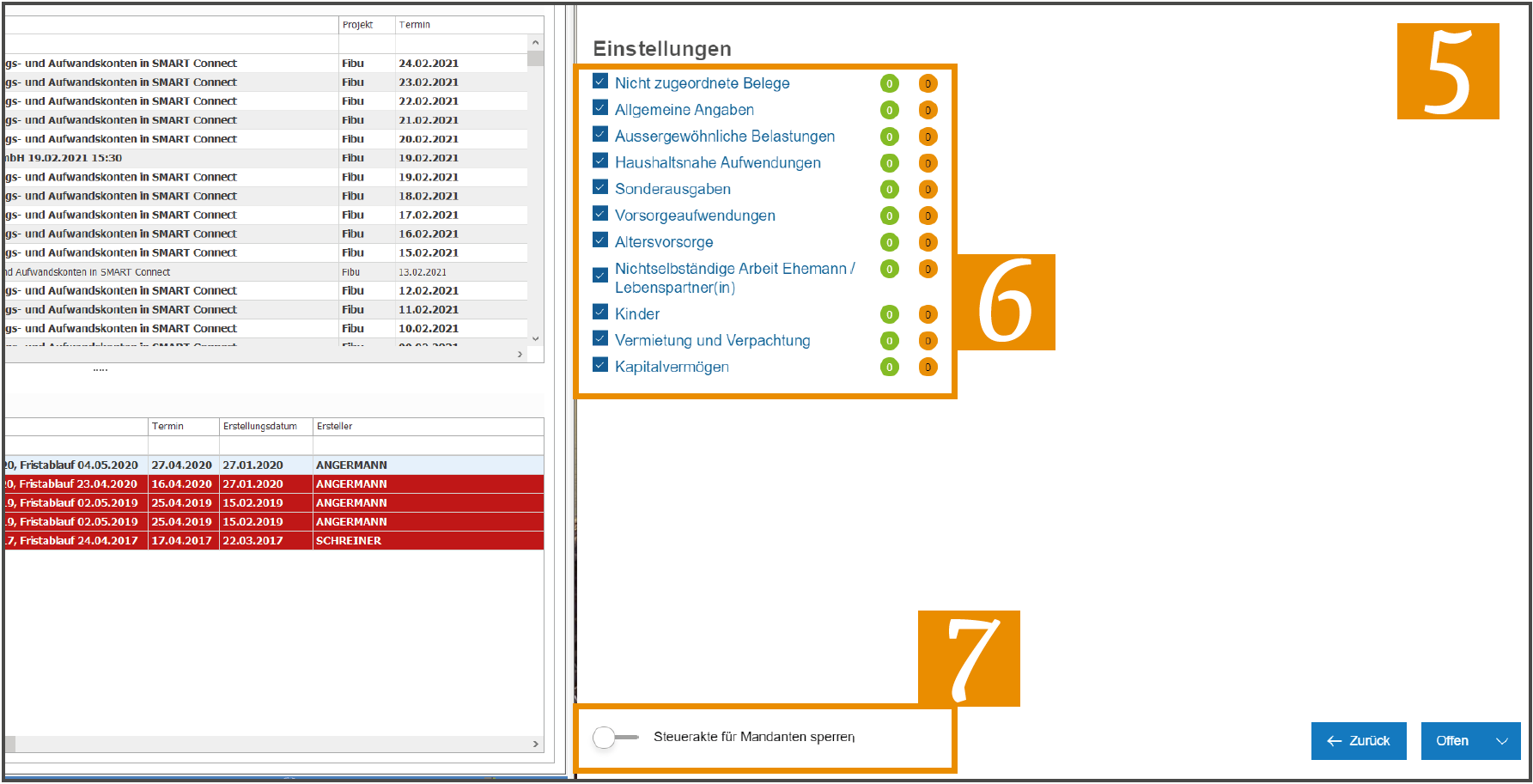Toggle Steuerakte für Mandanten sperren switch
Screen dimensions: 1533x784
(616, 737)
